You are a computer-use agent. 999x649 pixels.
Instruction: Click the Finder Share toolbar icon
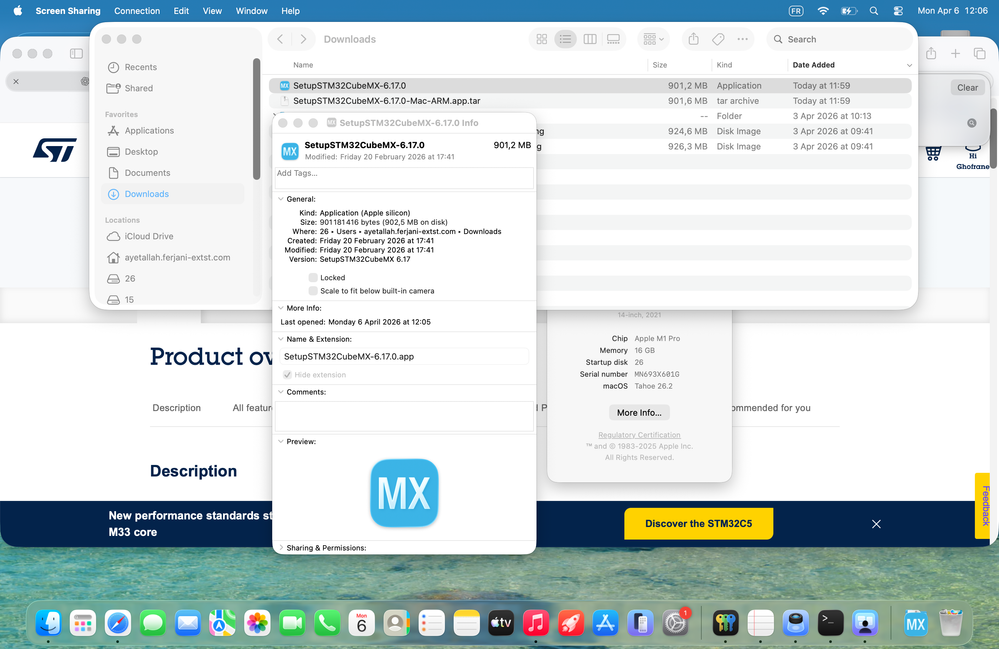694,39
